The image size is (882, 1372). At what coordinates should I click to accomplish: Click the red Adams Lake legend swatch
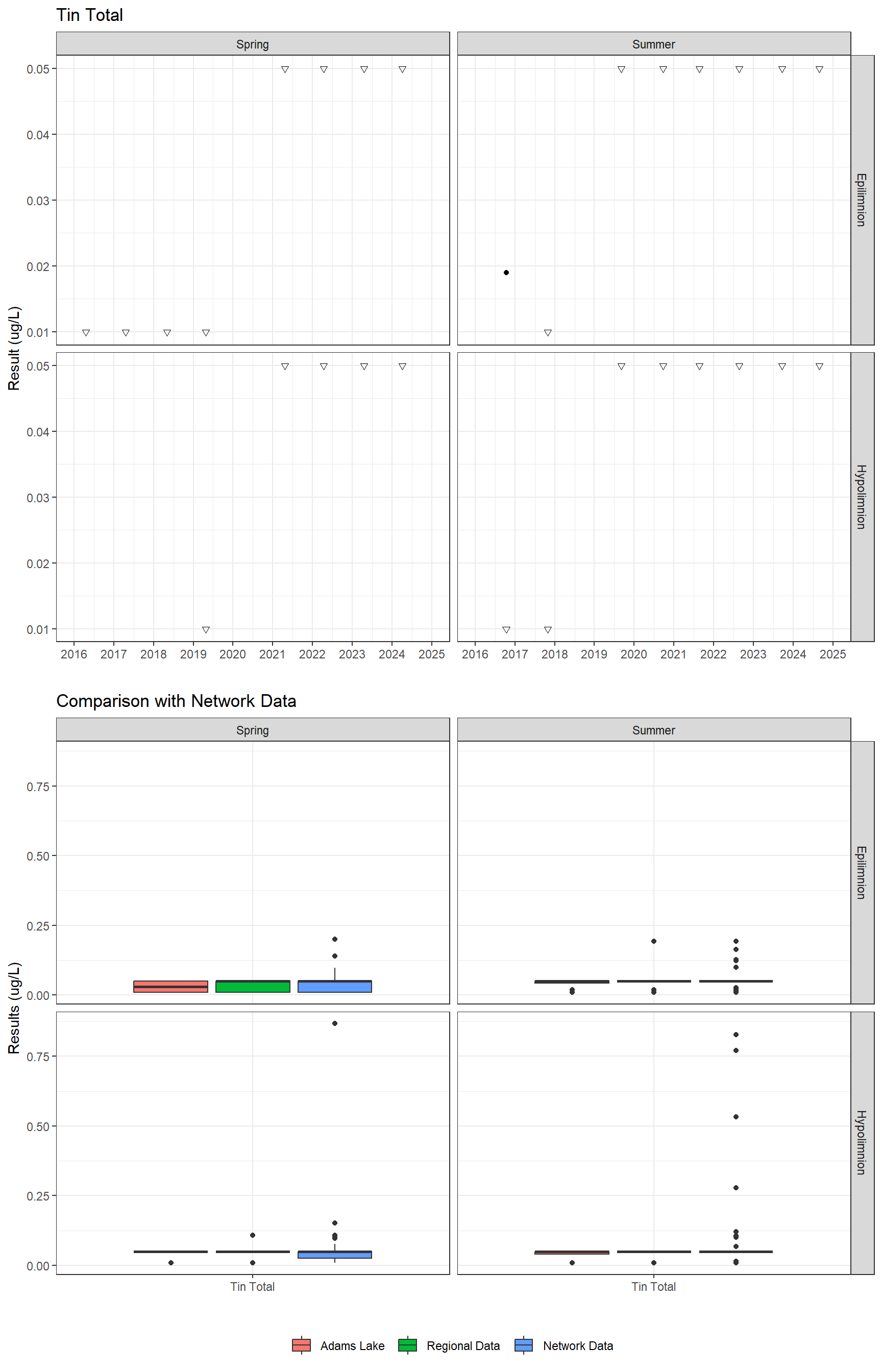click(301, 1345)
